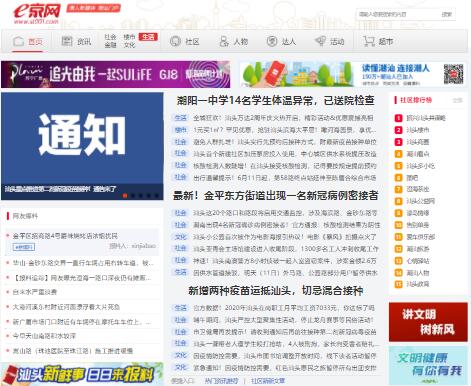Open the 讲文明 树新风 red banner
Viewport: 471px width, 386px height.
coord(428,322)
